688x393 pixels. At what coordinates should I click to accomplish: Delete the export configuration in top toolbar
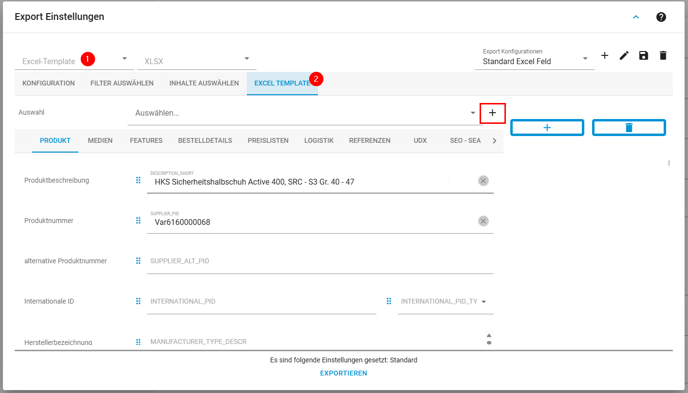click(663, 56)
